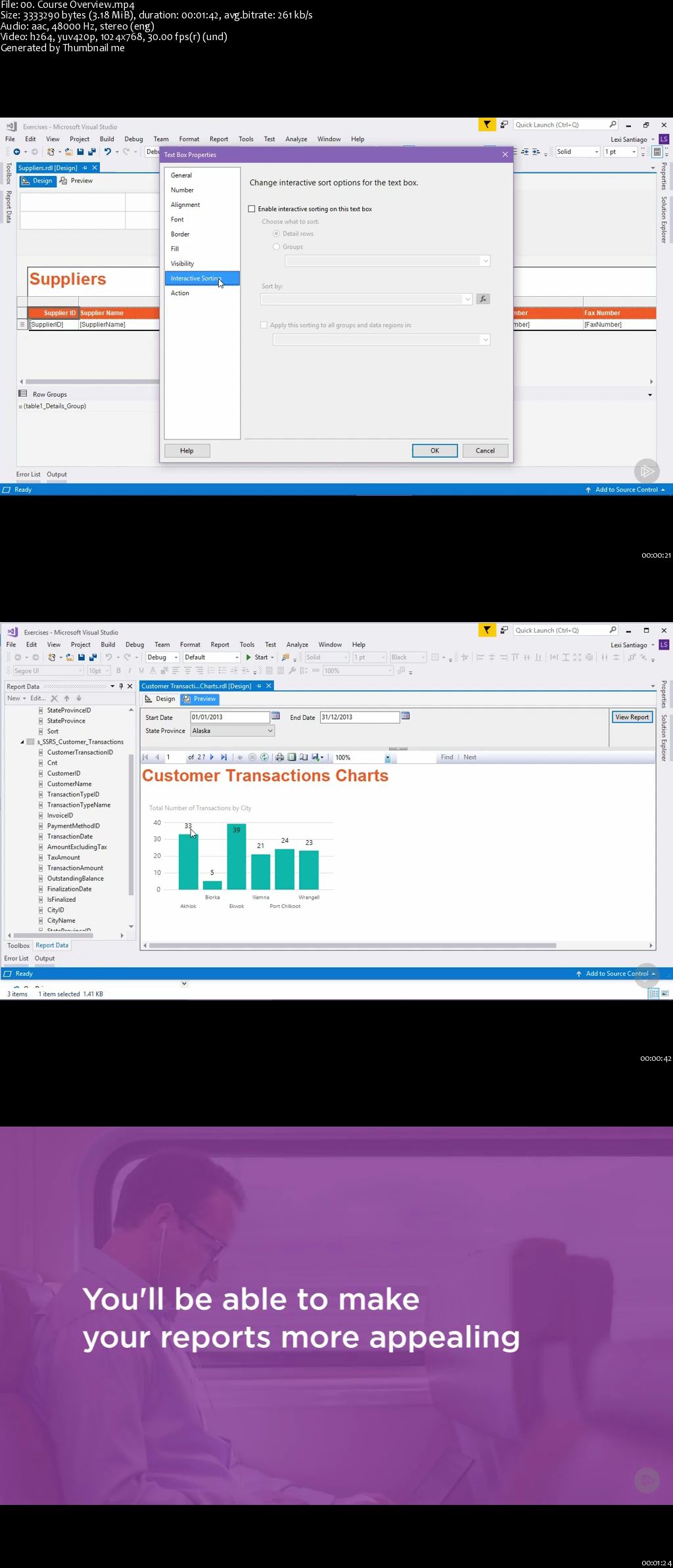Switch to Design tab in Customer Transactions report
The height and width of the screenshot is (1568, 673).
[160, 699]
